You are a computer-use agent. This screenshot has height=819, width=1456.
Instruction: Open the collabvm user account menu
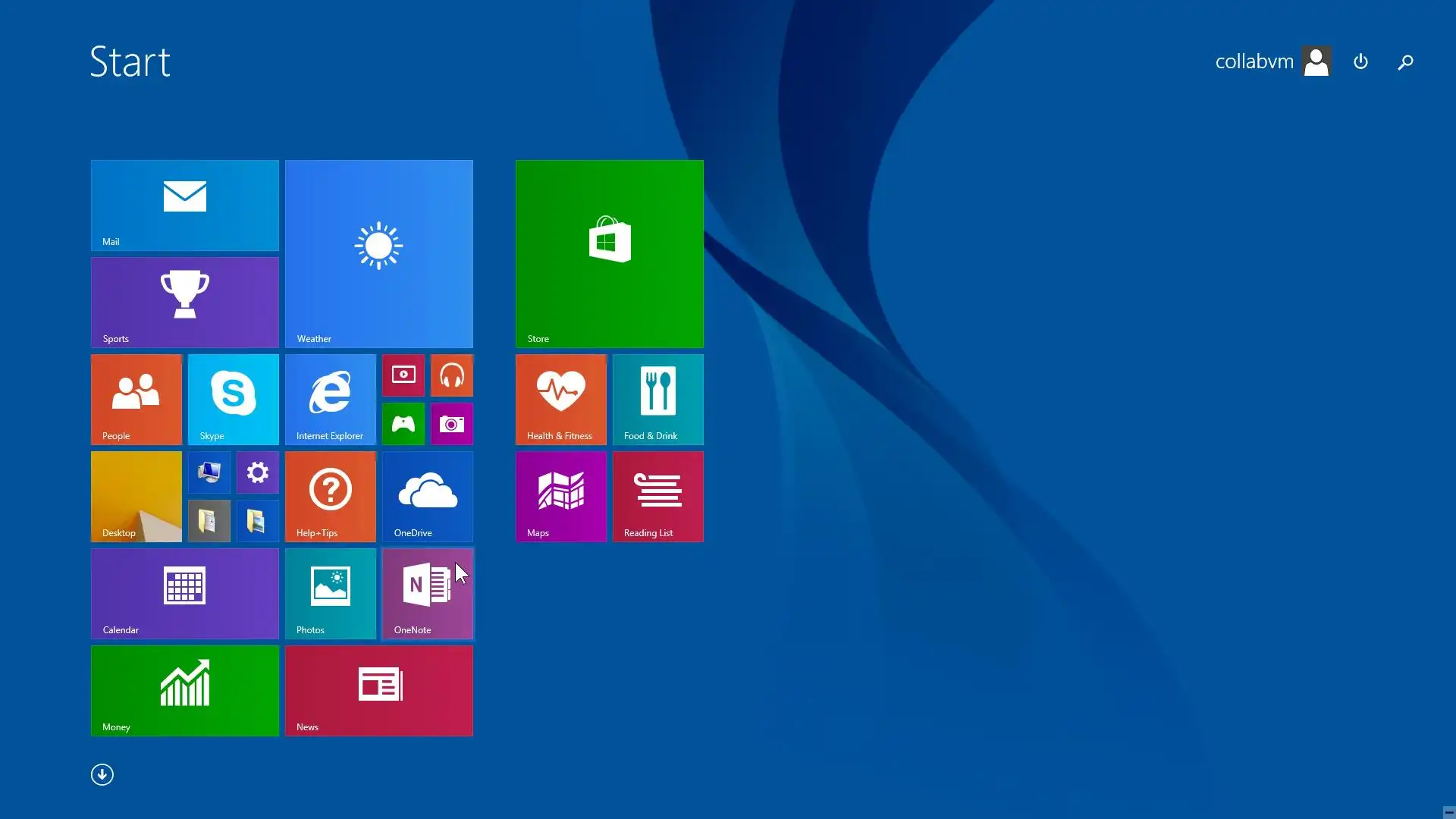tap(1272, 61)
